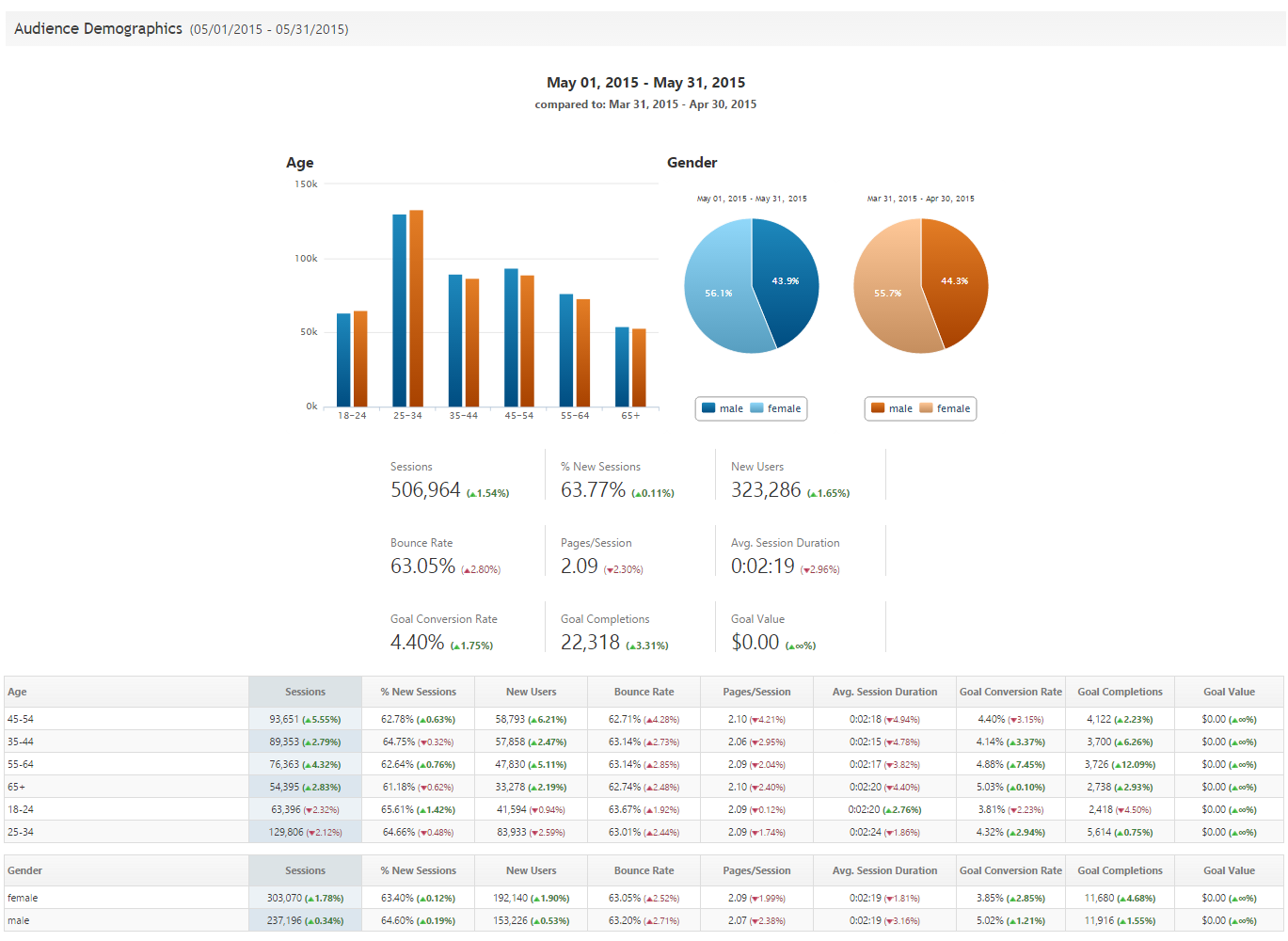The image size is (1288, 941).
Task: Sort Gender table by New Users header
Action: [531, 870]
